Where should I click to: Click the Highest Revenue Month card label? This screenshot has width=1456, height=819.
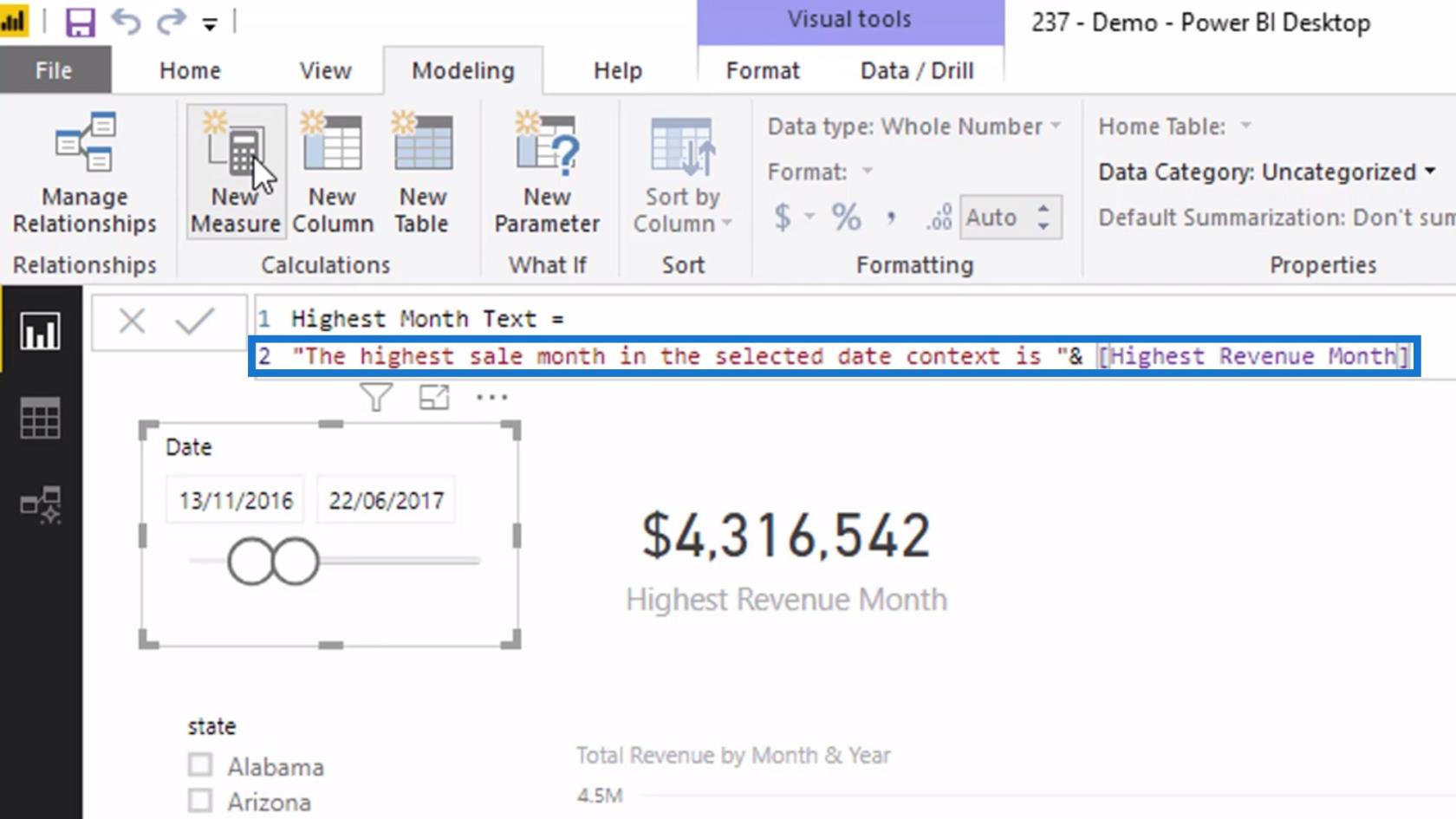click(786, 600)
